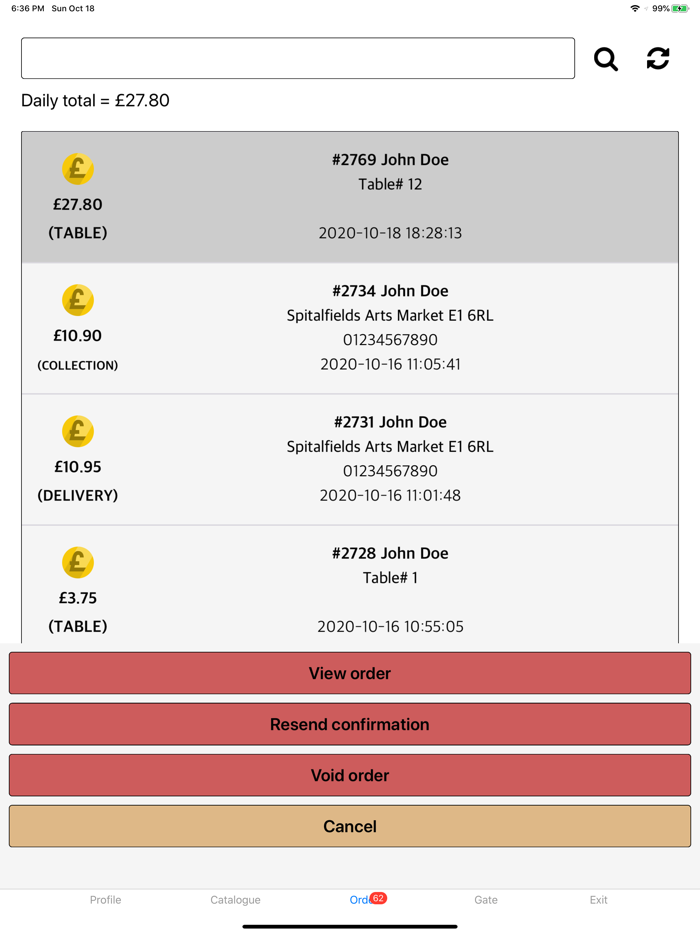Click the refresh icon to reload orders

[657, 58]
